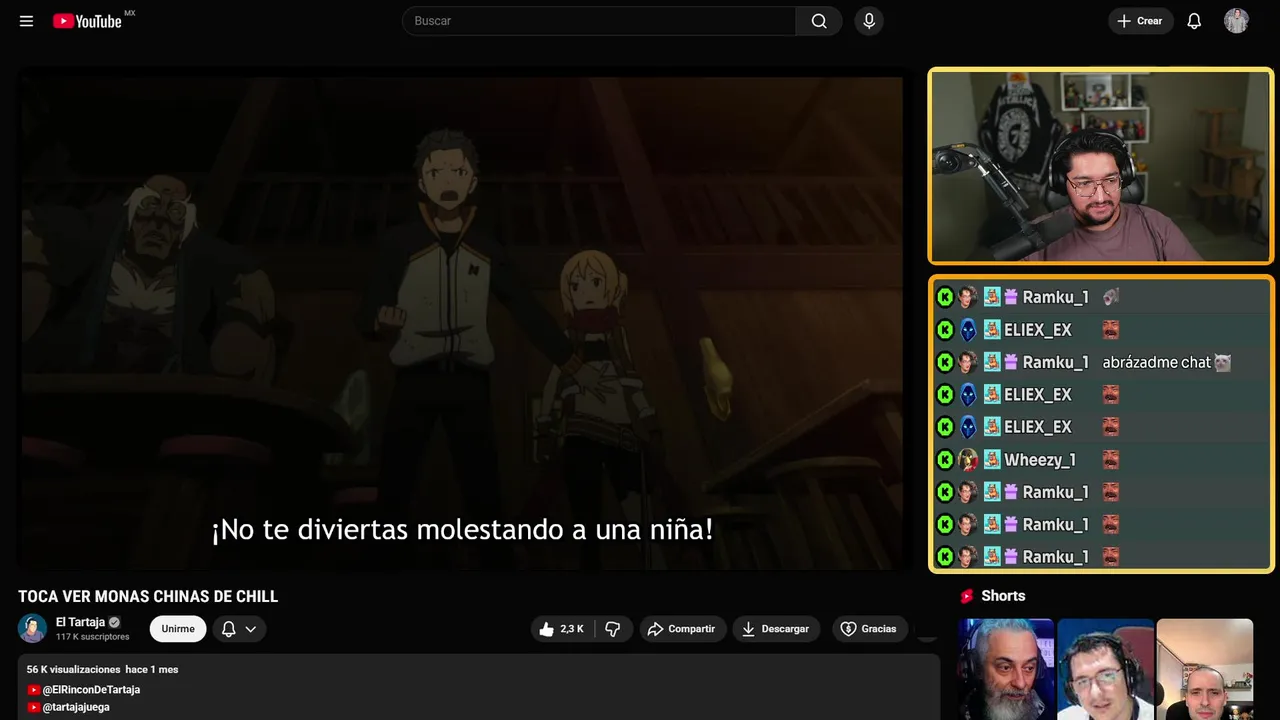Click the '56 K visualizaciones' text

[74, 669]
